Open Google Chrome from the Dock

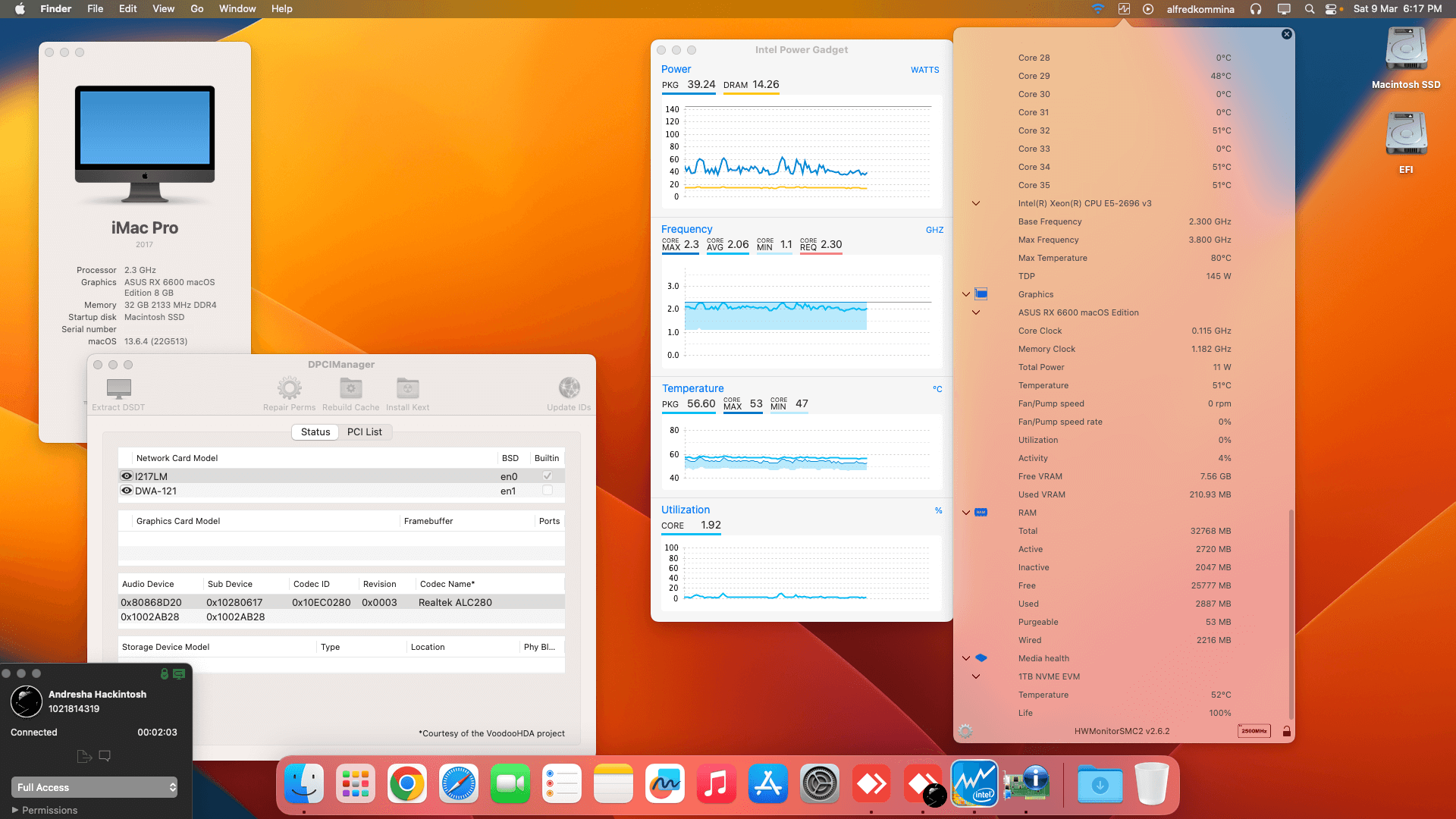pyautogui.click(x=407, y=784)
